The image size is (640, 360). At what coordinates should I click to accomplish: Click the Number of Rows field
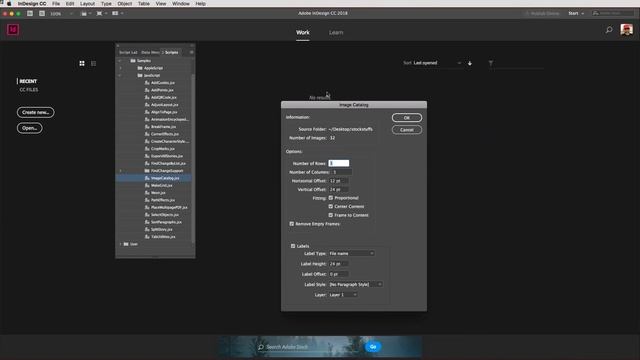[x=339, y=163]
